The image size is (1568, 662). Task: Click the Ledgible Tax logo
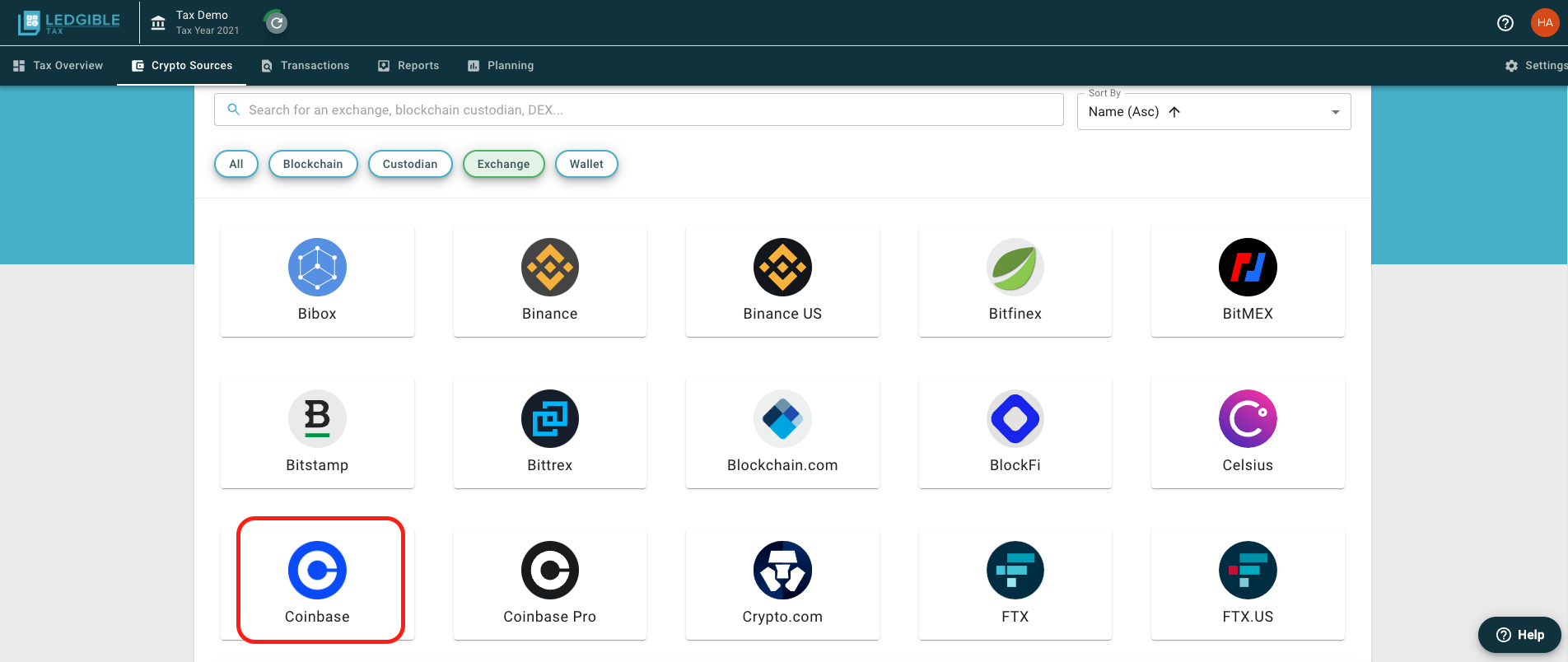click(69, 22)
